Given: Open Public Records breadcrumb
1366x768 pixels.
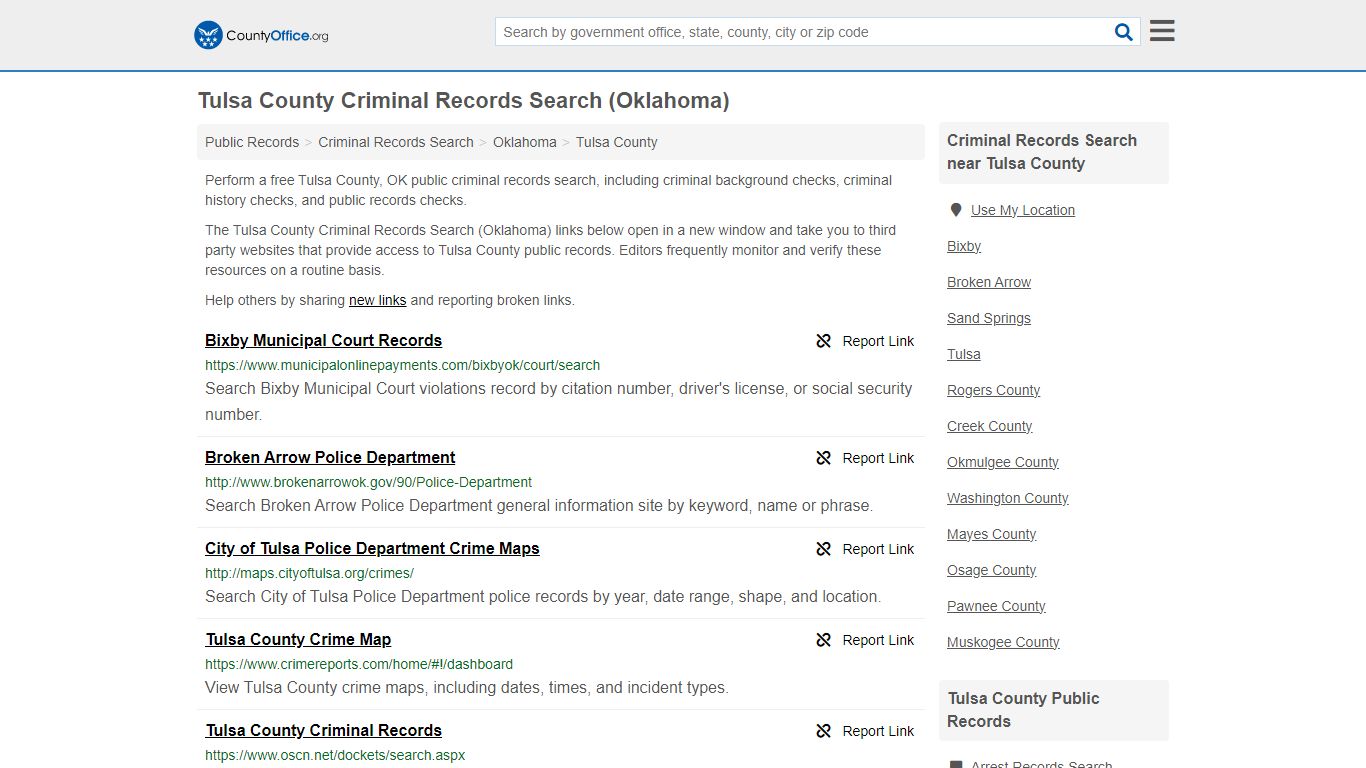Looking at the screenshot, I should [252, 142].
